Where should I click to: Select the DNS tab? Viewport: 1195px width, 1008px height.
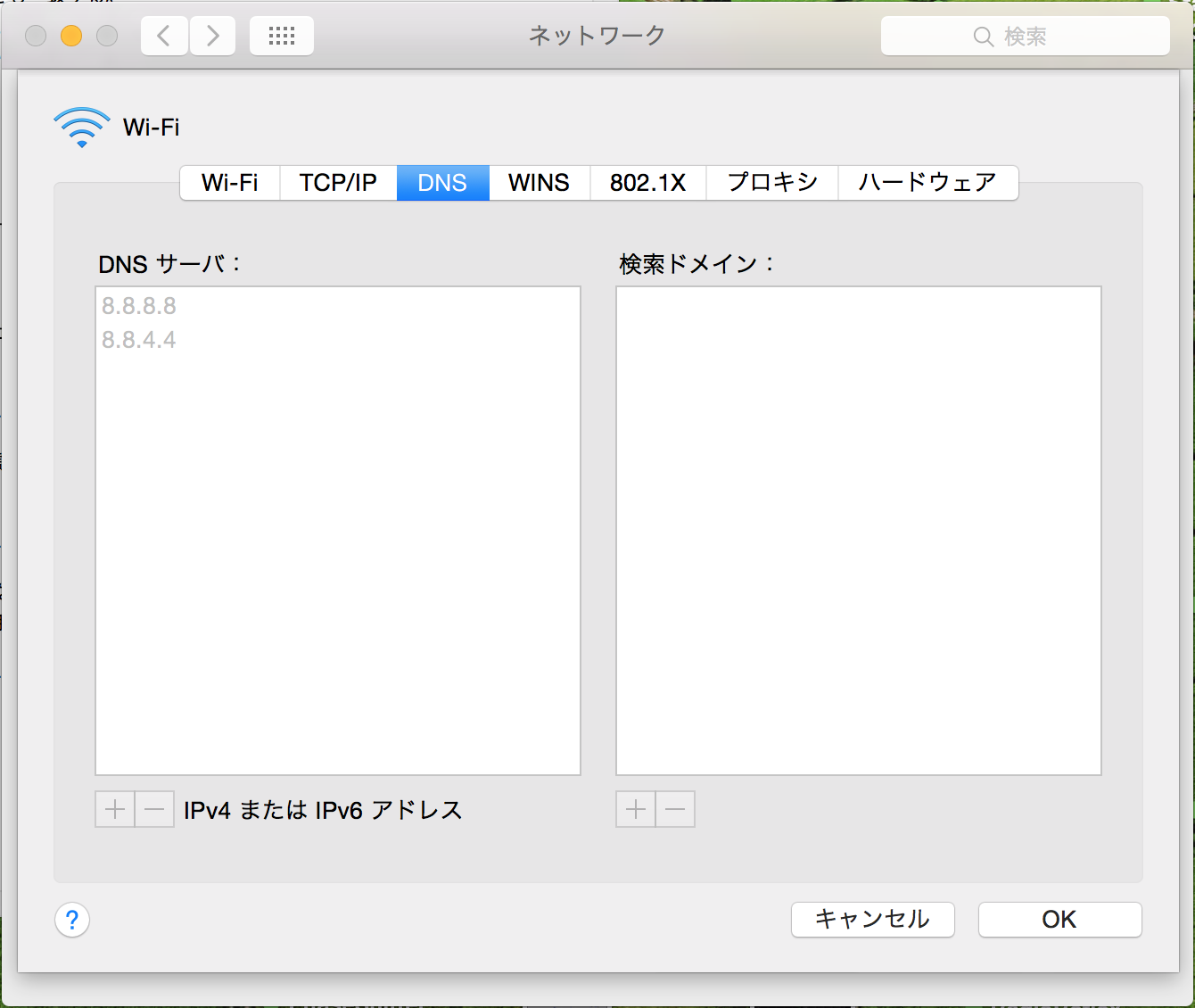tap(442, 183)
